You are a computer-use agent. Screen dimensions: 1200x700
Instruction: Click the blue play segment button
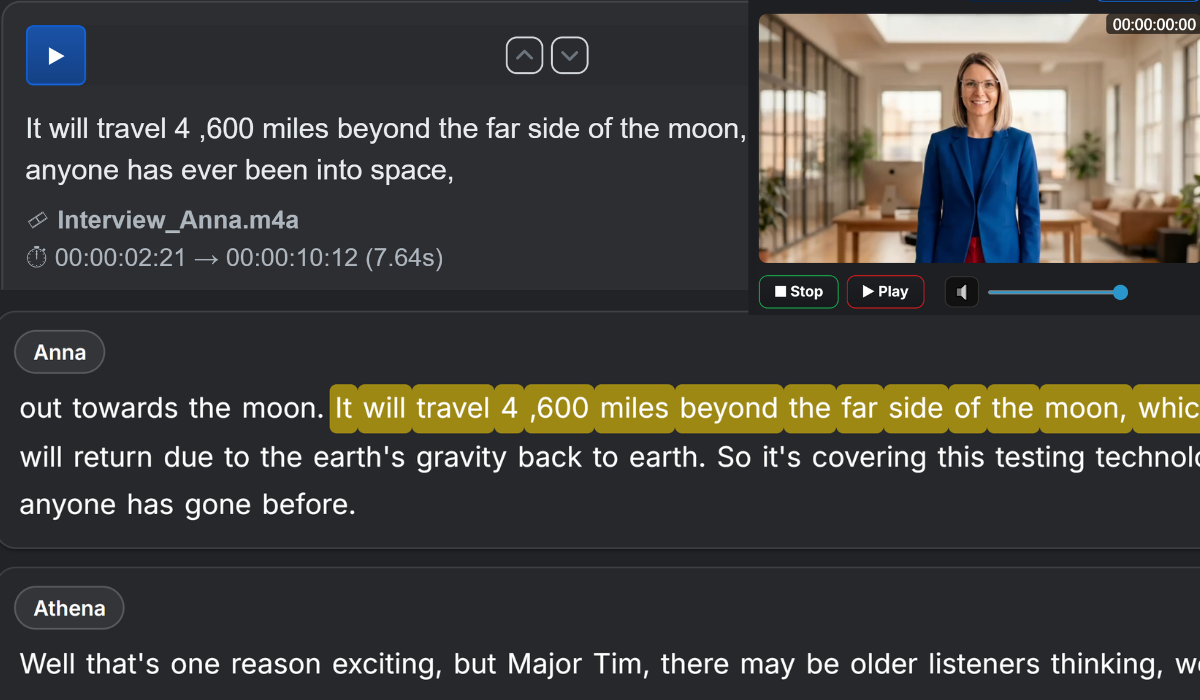point(56,55)
